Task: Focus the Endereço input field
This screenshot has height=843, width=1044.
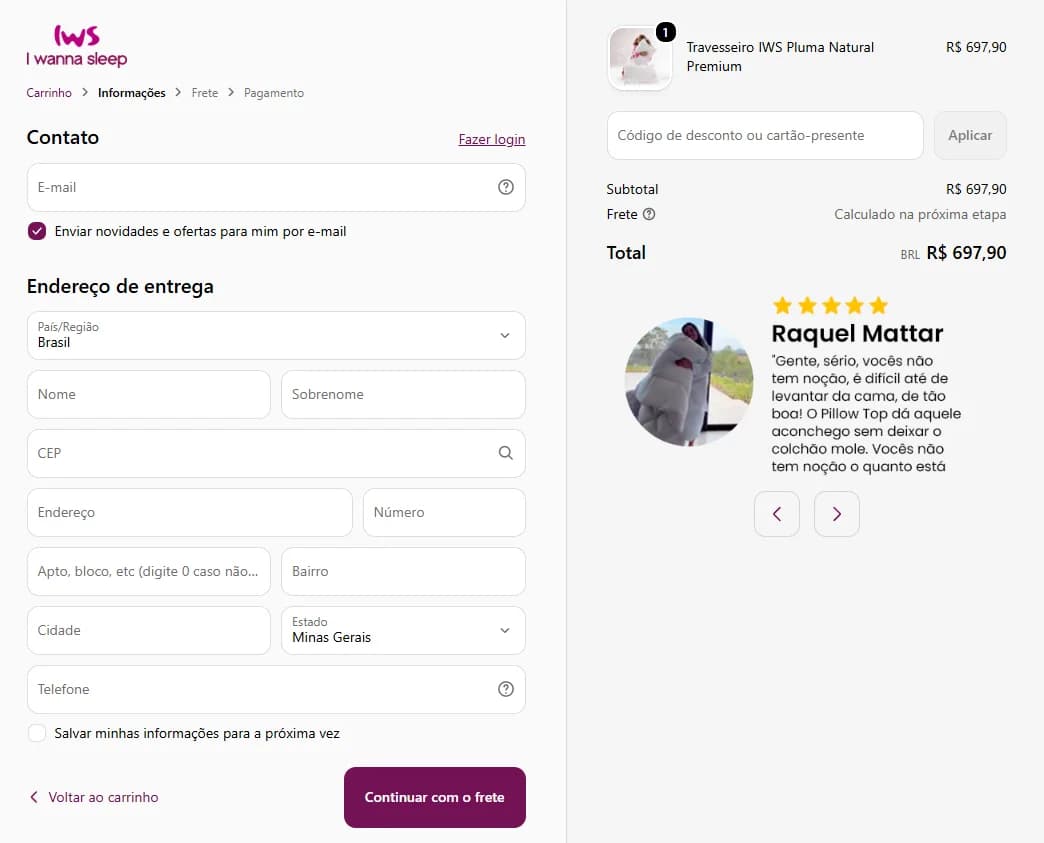Action: [x=190, y=513]
